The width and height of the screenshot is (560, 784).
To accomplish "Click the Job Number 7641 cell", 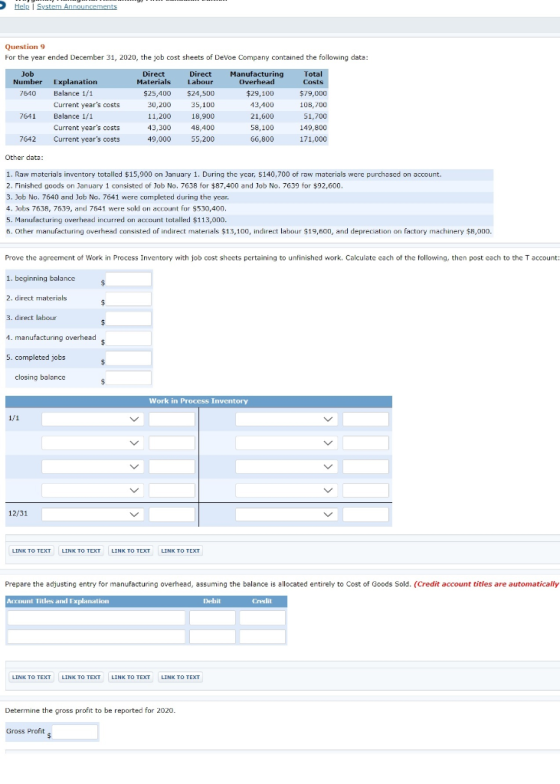I will coord(28,116).
